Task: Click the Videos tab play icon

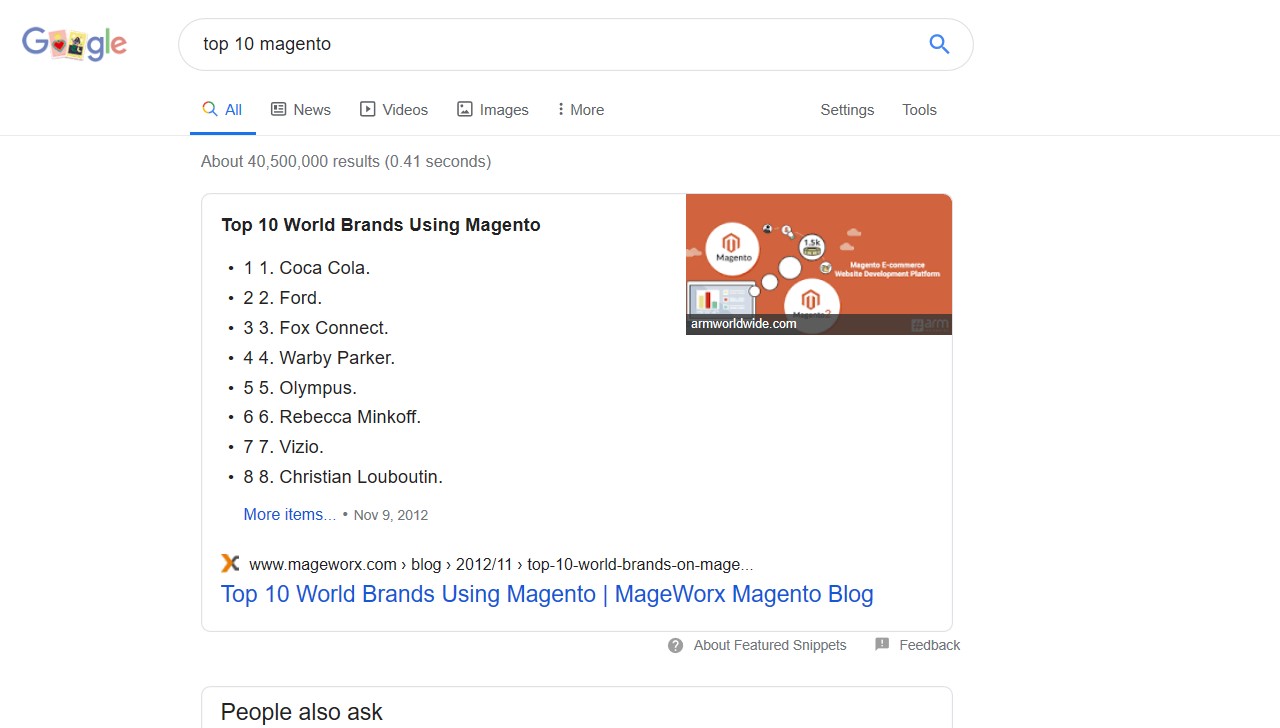Action: pyautogui.click(x=368, y=109)
